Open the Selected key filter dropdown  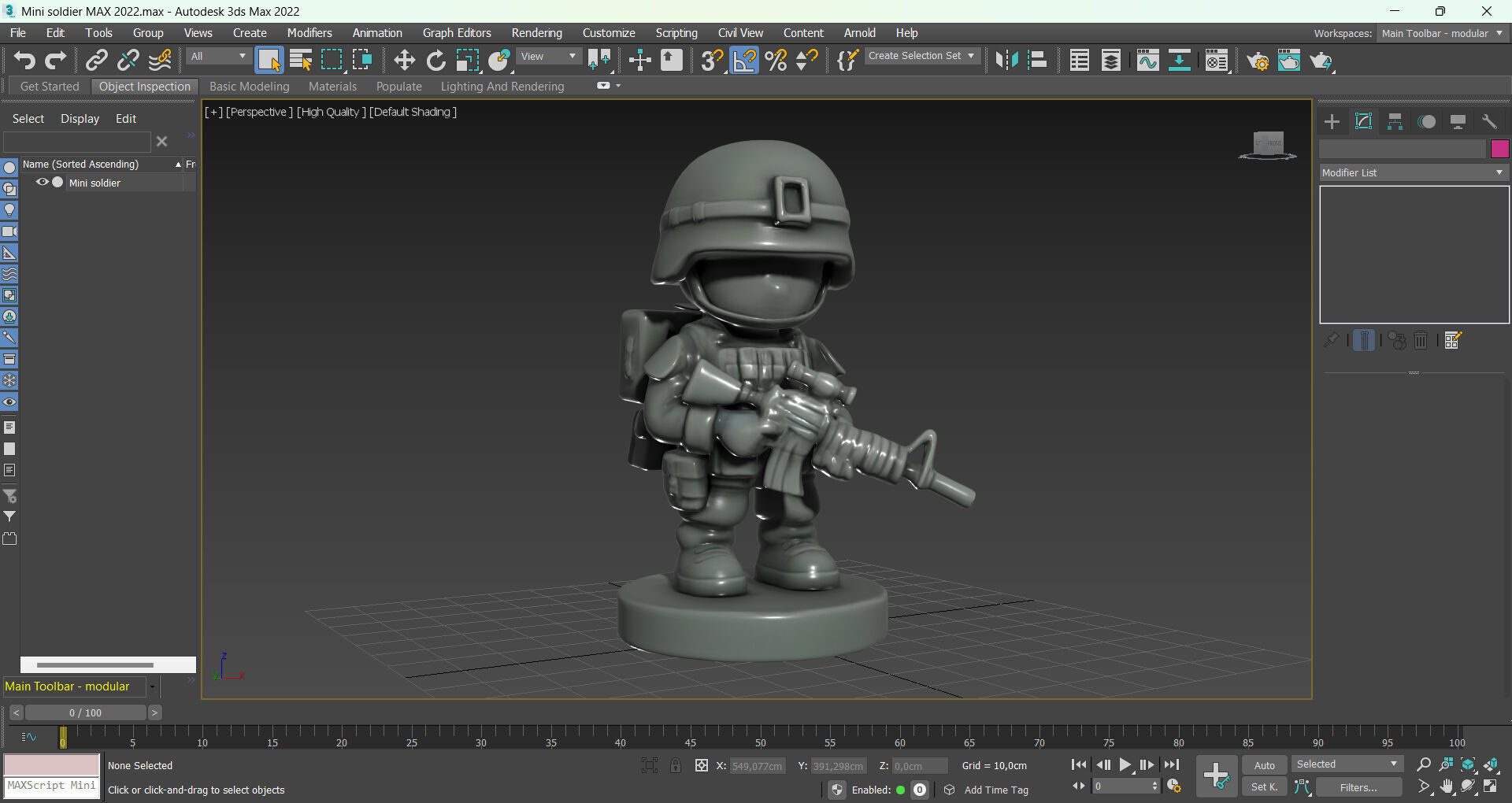[x=1347, y=764]
